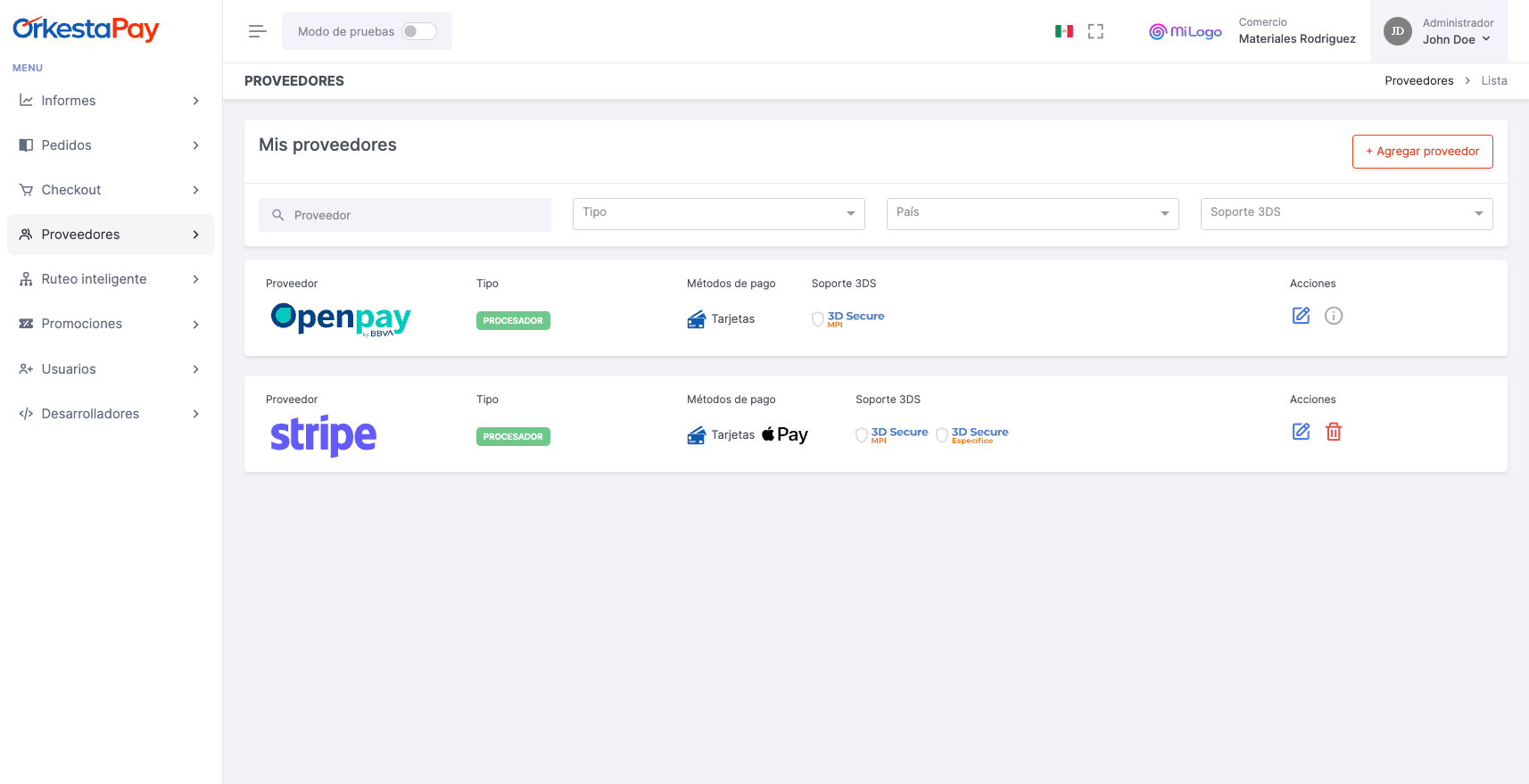Open Ruteo inteligente menu item
This screenshot has height=784, width=1529.
pos(111,279)
